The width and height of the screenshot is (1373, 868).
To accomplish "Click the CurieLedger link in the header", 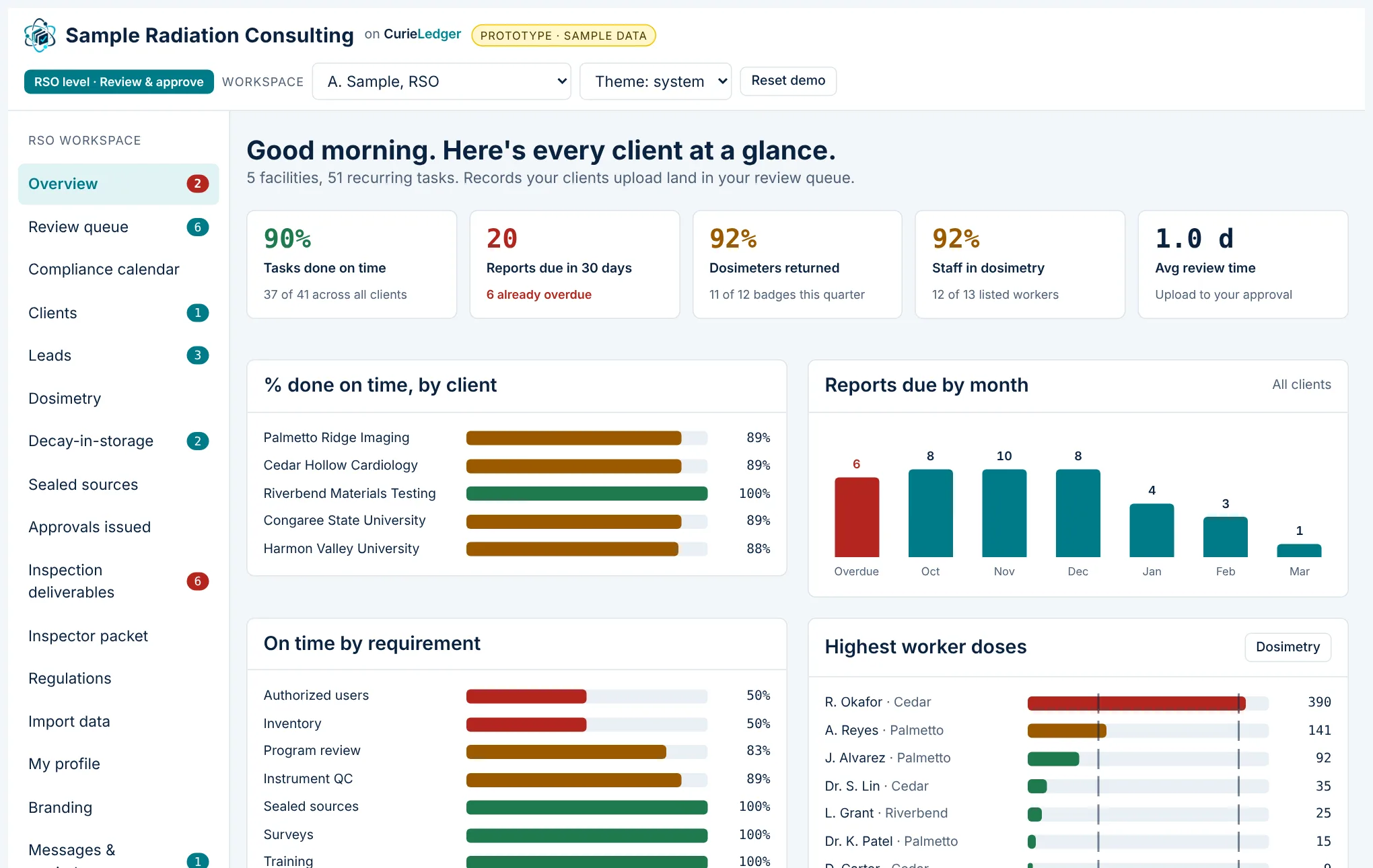I will click(422, 34).
